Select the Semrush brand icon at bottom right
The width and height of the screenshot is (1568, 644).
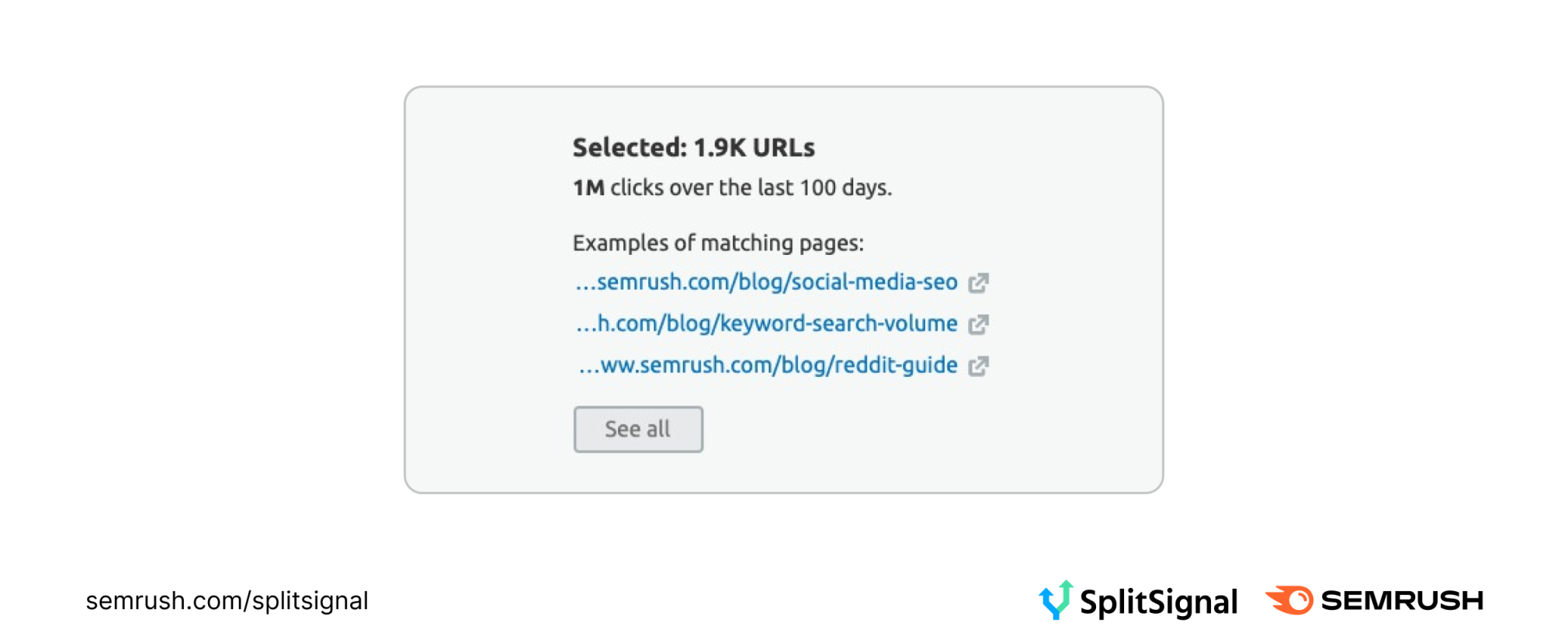tap(1288, 600)
